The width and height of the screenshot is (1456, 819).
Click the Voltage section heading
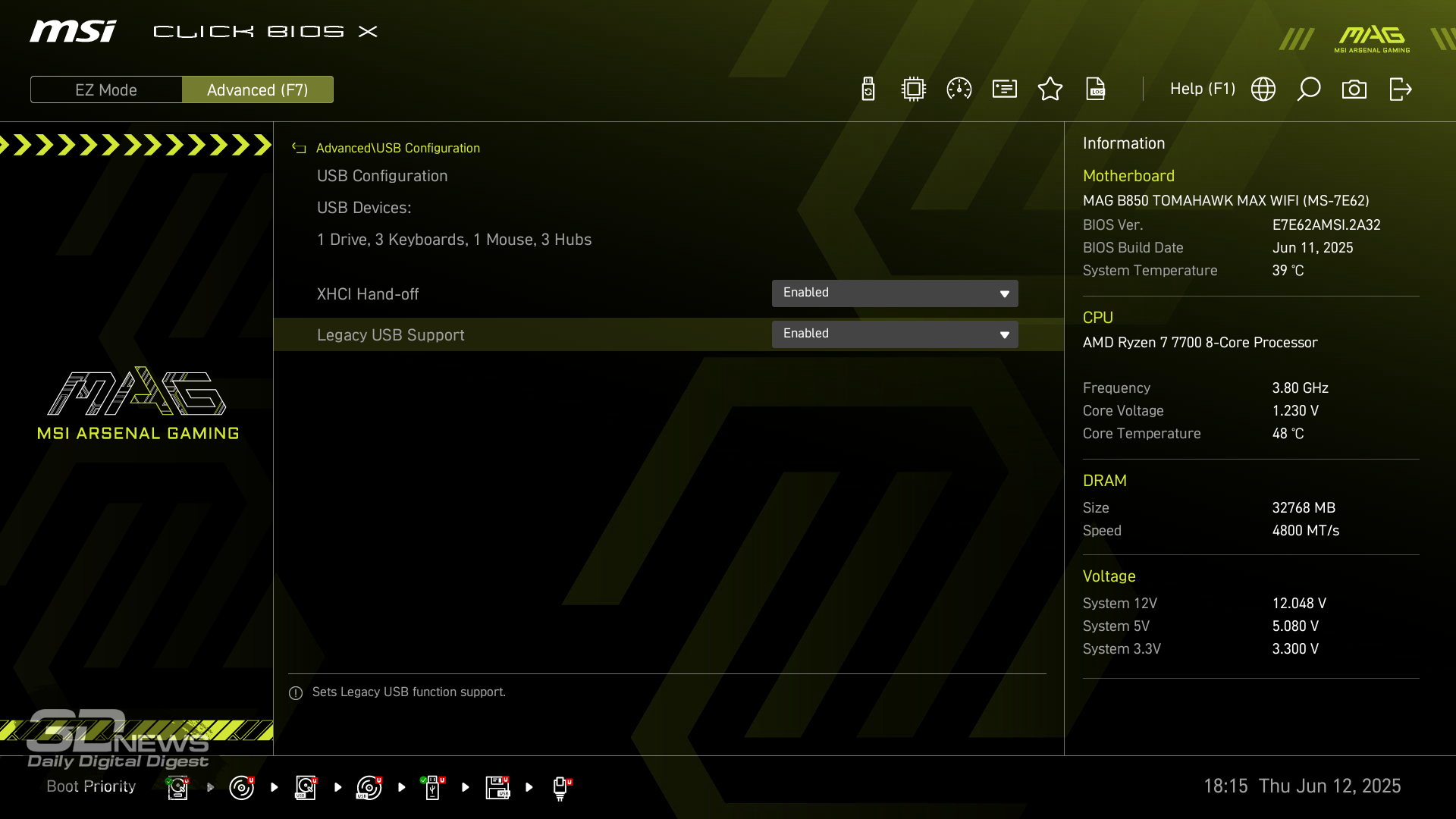[x=1109, y=576]
